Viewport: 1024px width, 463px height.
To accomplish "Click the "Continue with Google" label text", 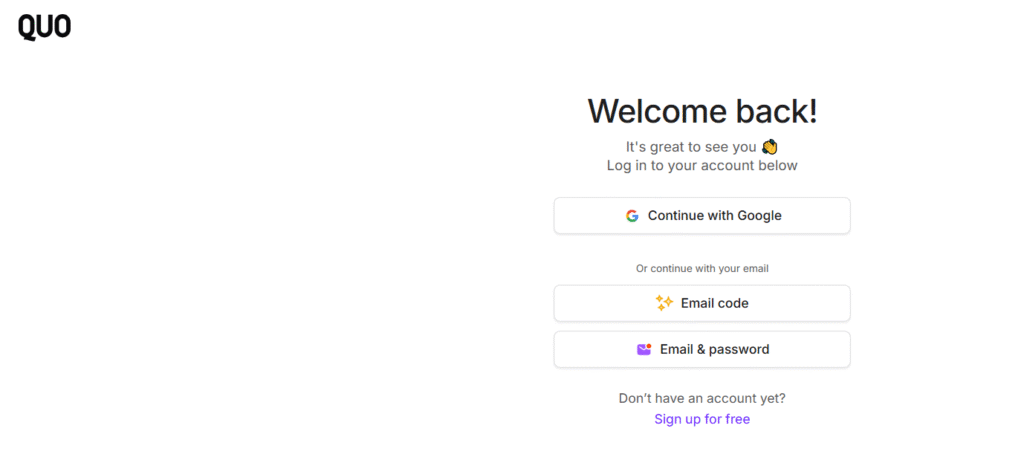I will coord(715,216).
